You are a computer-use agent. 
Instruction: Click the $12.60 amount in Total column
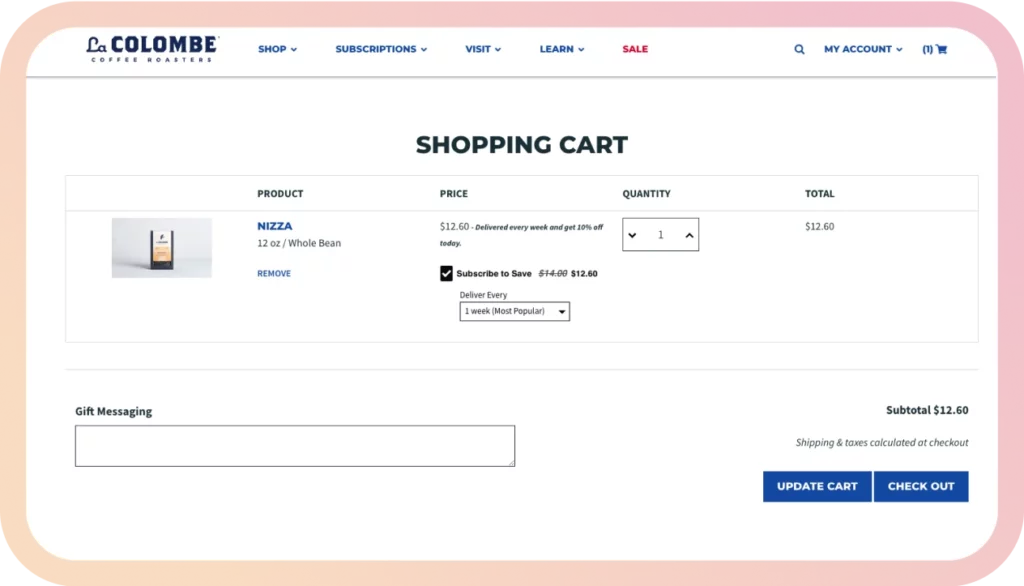click(819, 226)
